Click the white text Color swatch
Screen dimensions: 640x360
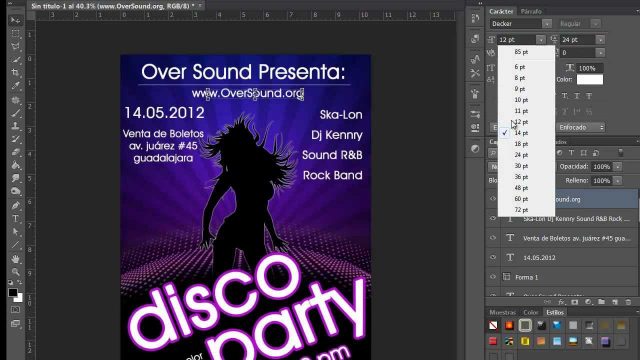[x=589, y=80]
